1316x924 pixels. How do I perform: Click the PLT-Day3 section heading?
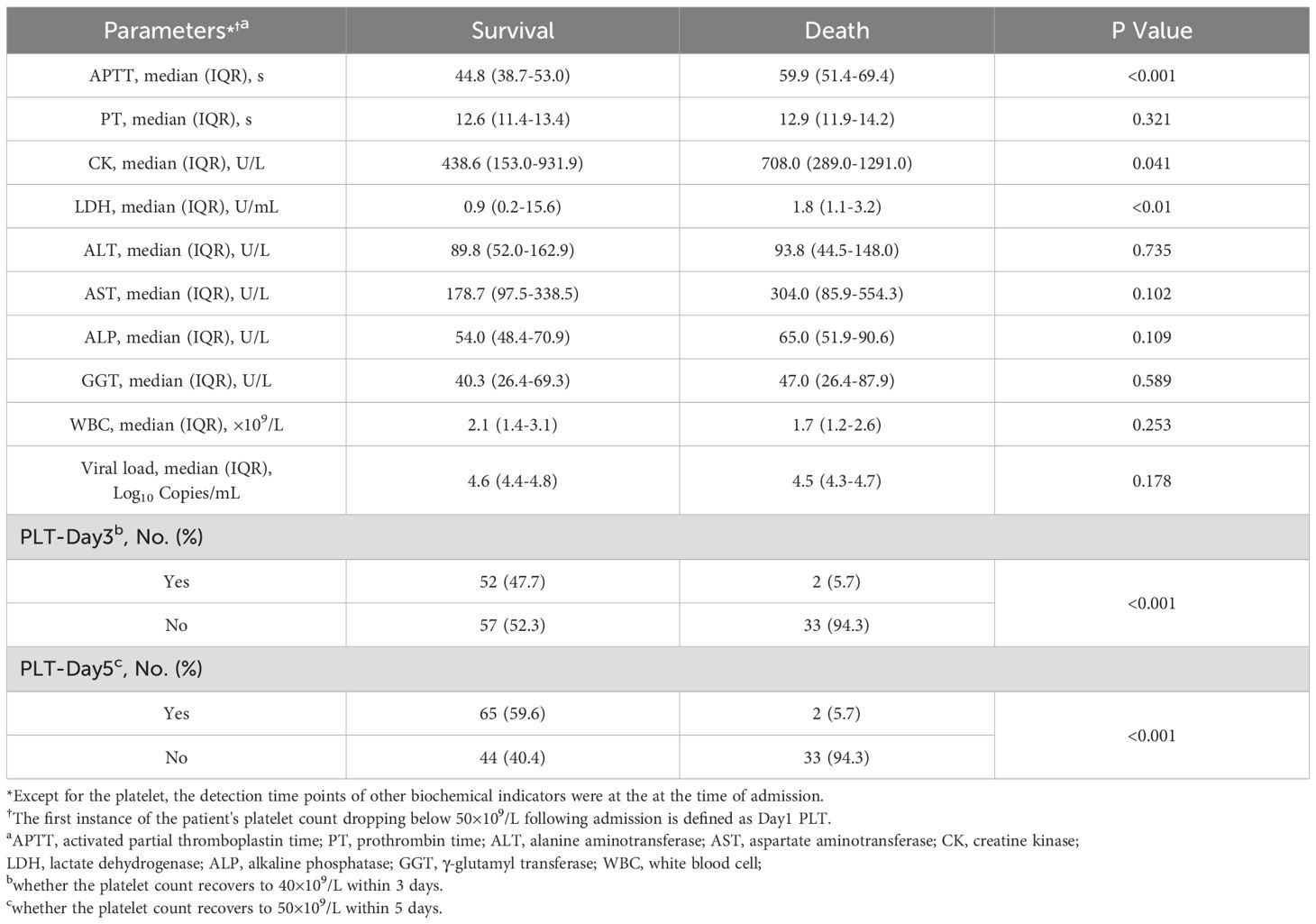click(111, 537)
